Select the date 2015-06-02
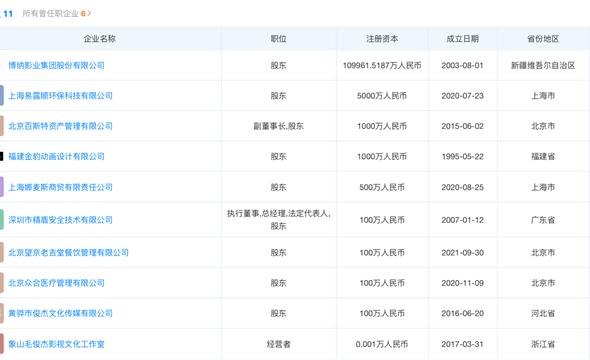590x360 pixels. coord(462,126)
